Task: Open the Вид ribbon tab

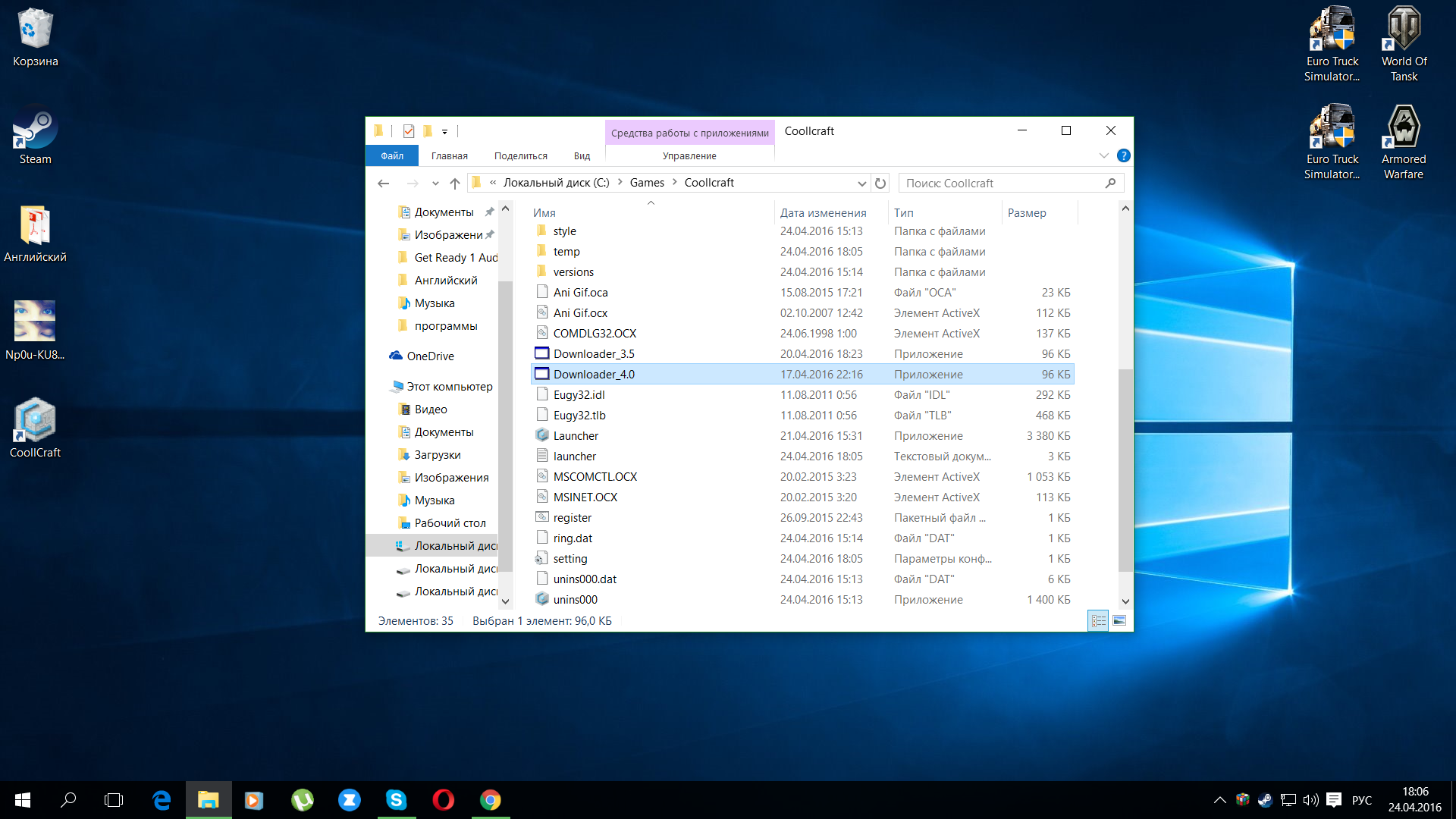Action: click(x=582, y=155)
